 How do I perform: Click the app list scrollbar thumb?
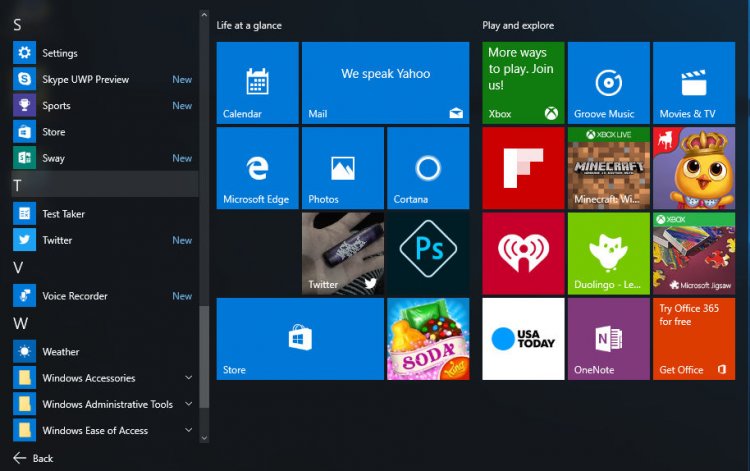click(x=204, y=357)
